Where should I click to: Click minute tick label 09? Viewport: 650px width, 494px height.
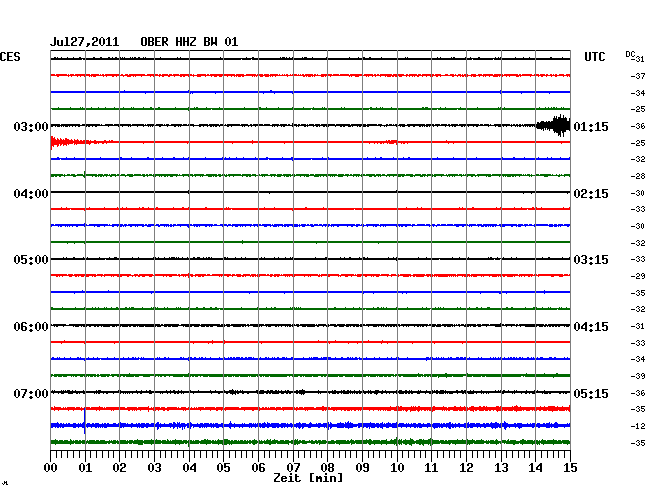click(362, 467)
